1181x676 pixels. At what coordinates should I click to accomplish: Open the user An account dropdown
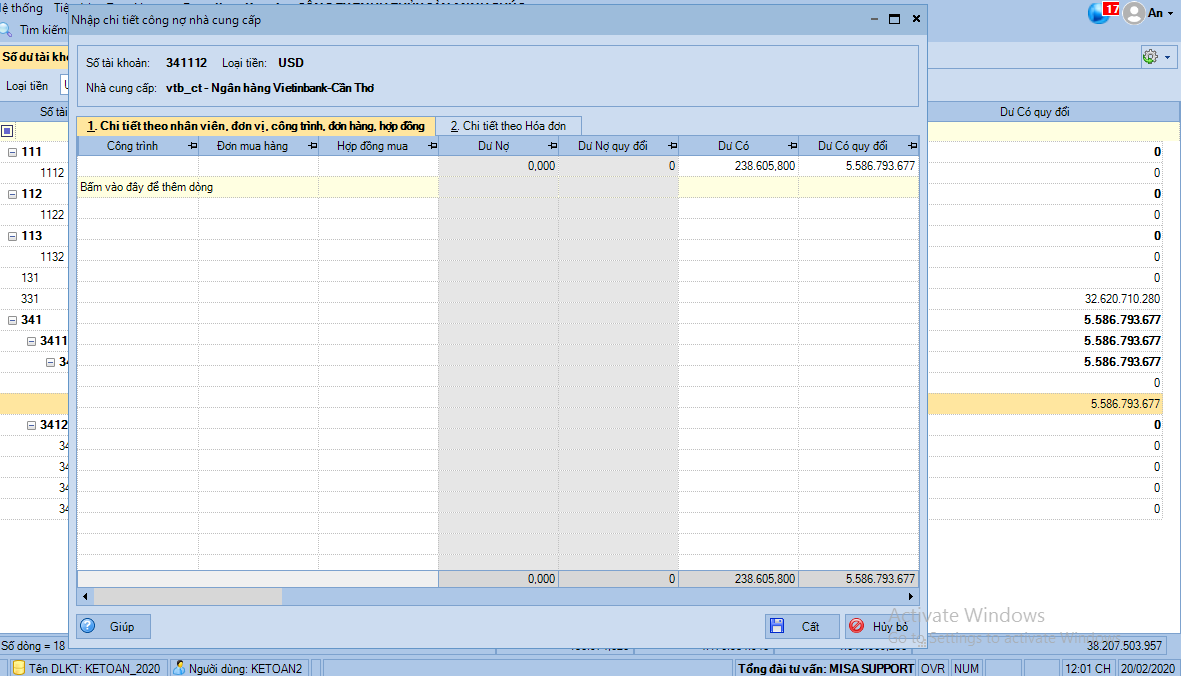[x=1147, y=13]
